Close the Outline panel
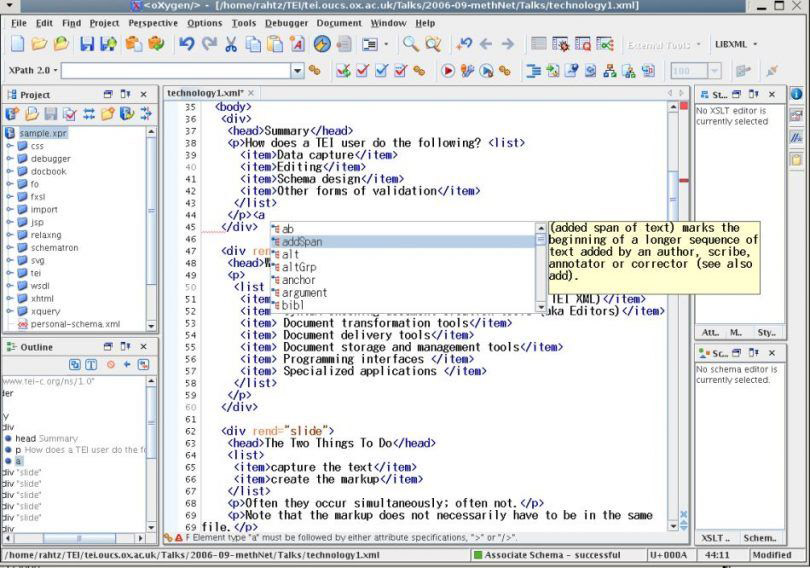The width and height of the screenshot is (810, 568). point(144,346)
